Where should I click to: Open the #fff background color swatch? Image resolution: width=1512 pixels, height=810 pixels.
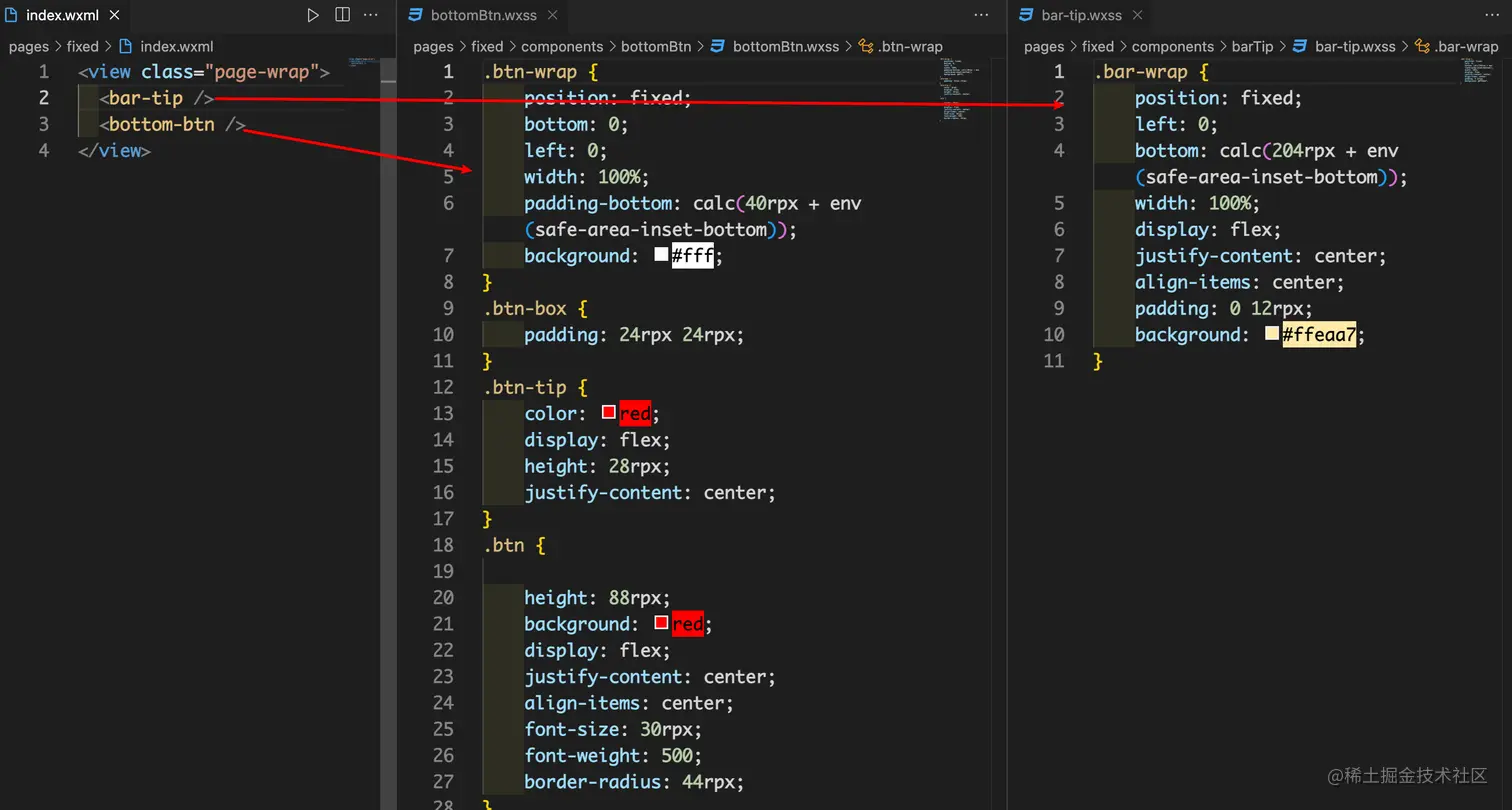(661, 254)
